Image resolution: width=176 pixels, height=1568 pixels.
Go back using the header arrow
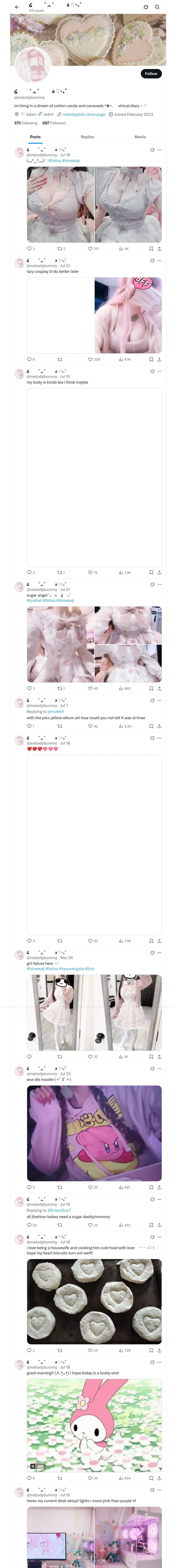point(17,7)
